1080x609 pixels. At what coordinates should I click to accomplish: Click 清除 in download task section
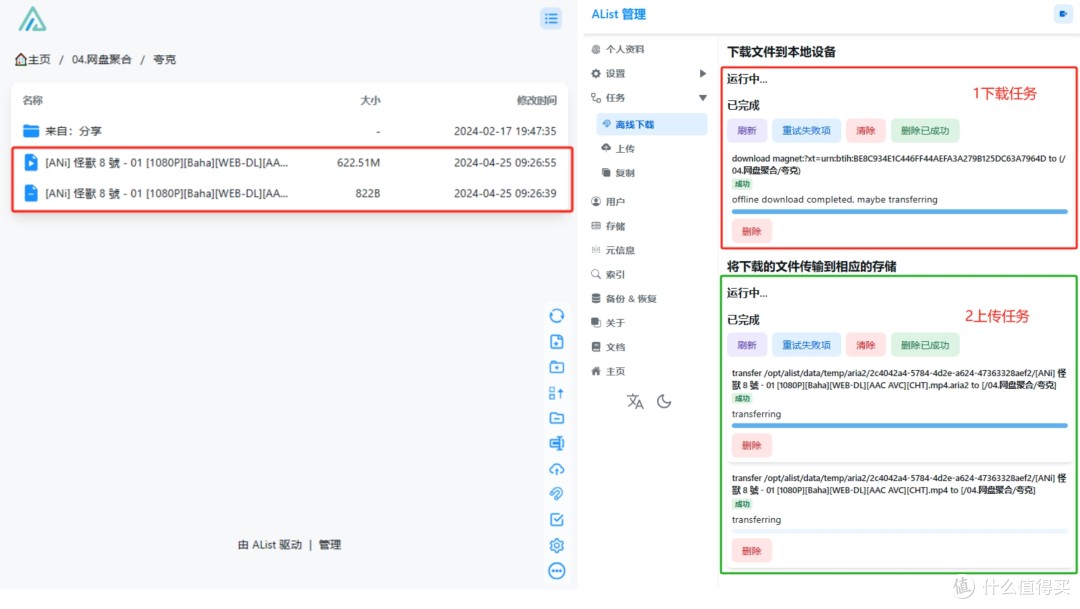click(x=865, y=130)
